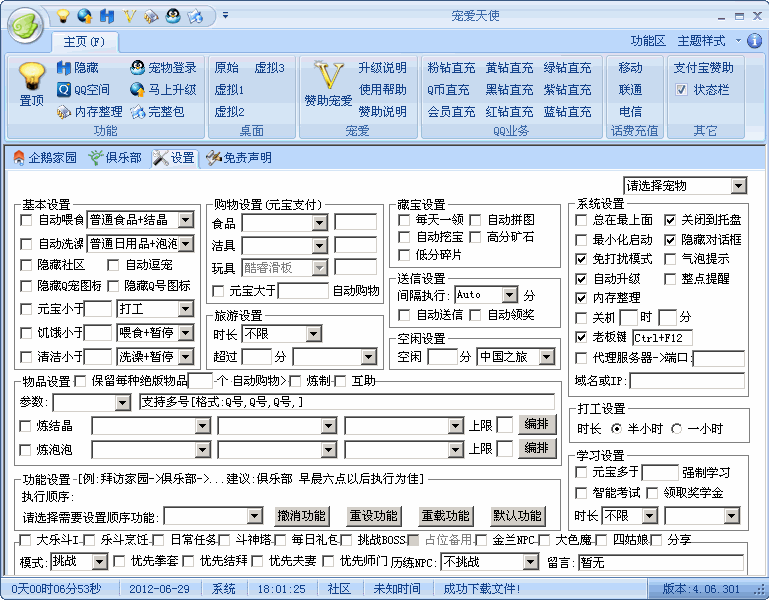The height and width of the screenshot is (600, 769).
Task: Uncheck 免打扰模式 in 系统设置
Action: (x=581, y=259)
